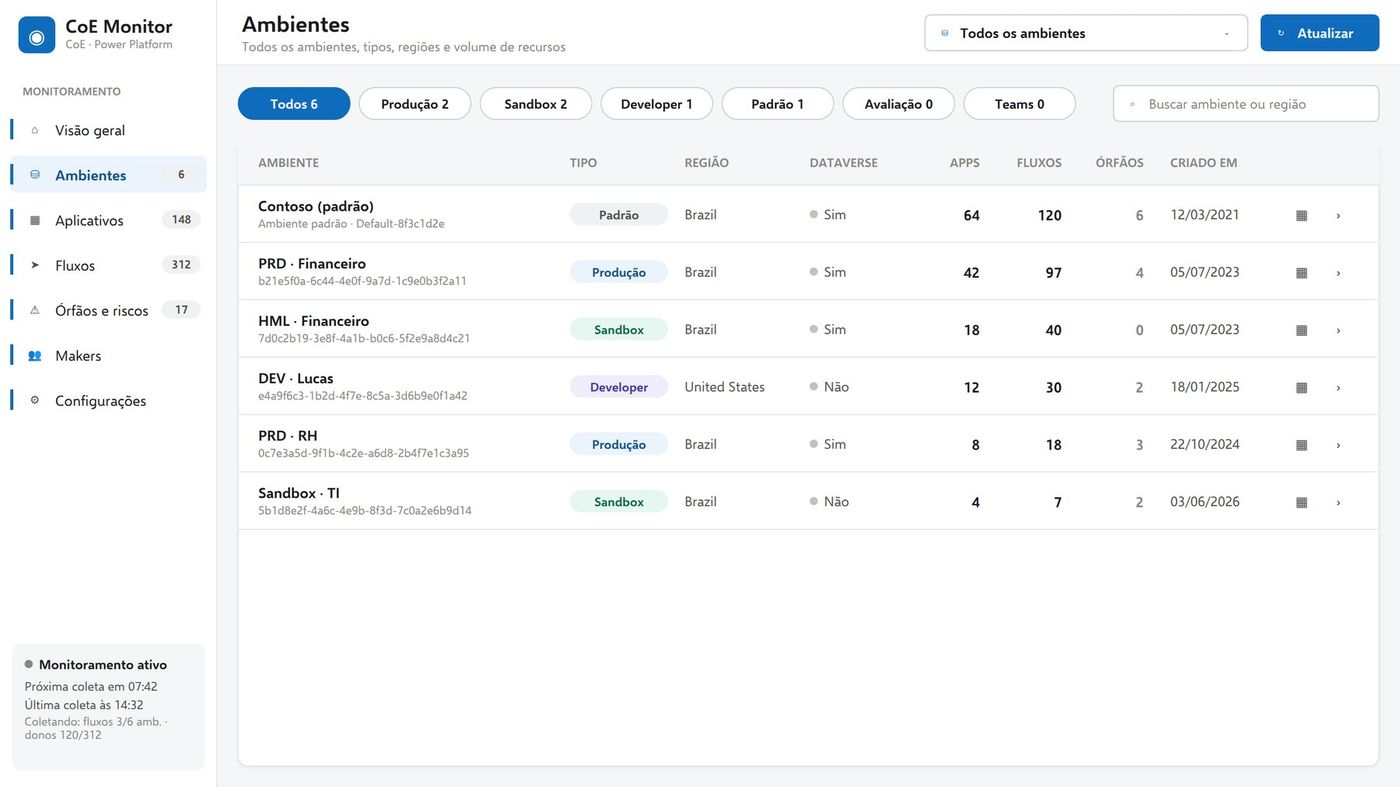Sort by REGIÃO column header
Image resolution: width=1400 pixels, height=787 pixels.
point(707,163)
